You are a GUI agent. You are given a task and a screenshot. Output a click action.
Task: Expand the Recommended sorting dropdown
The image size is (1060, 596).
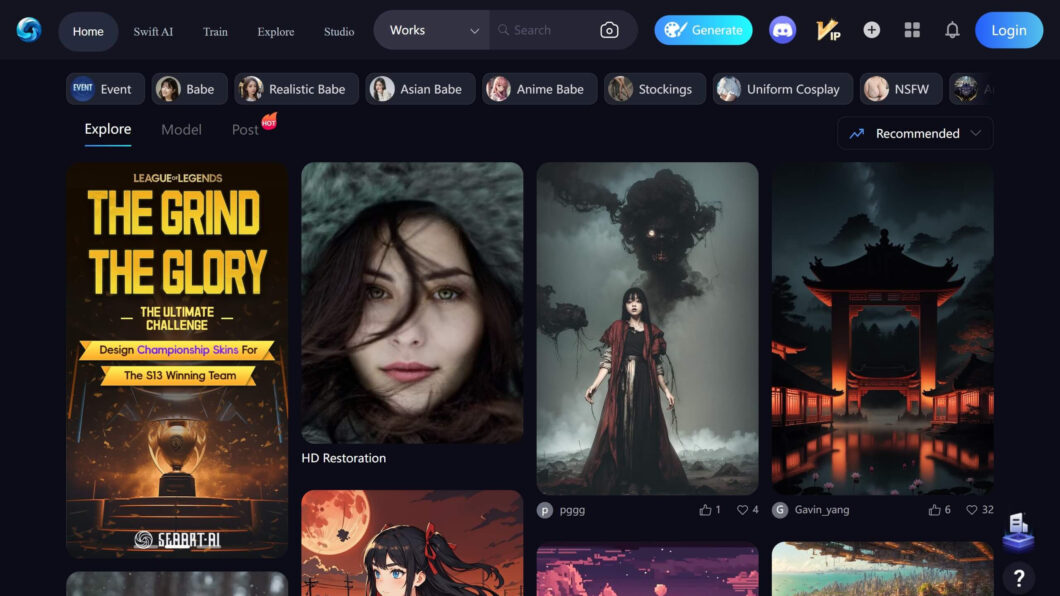[x=913, y=133]
